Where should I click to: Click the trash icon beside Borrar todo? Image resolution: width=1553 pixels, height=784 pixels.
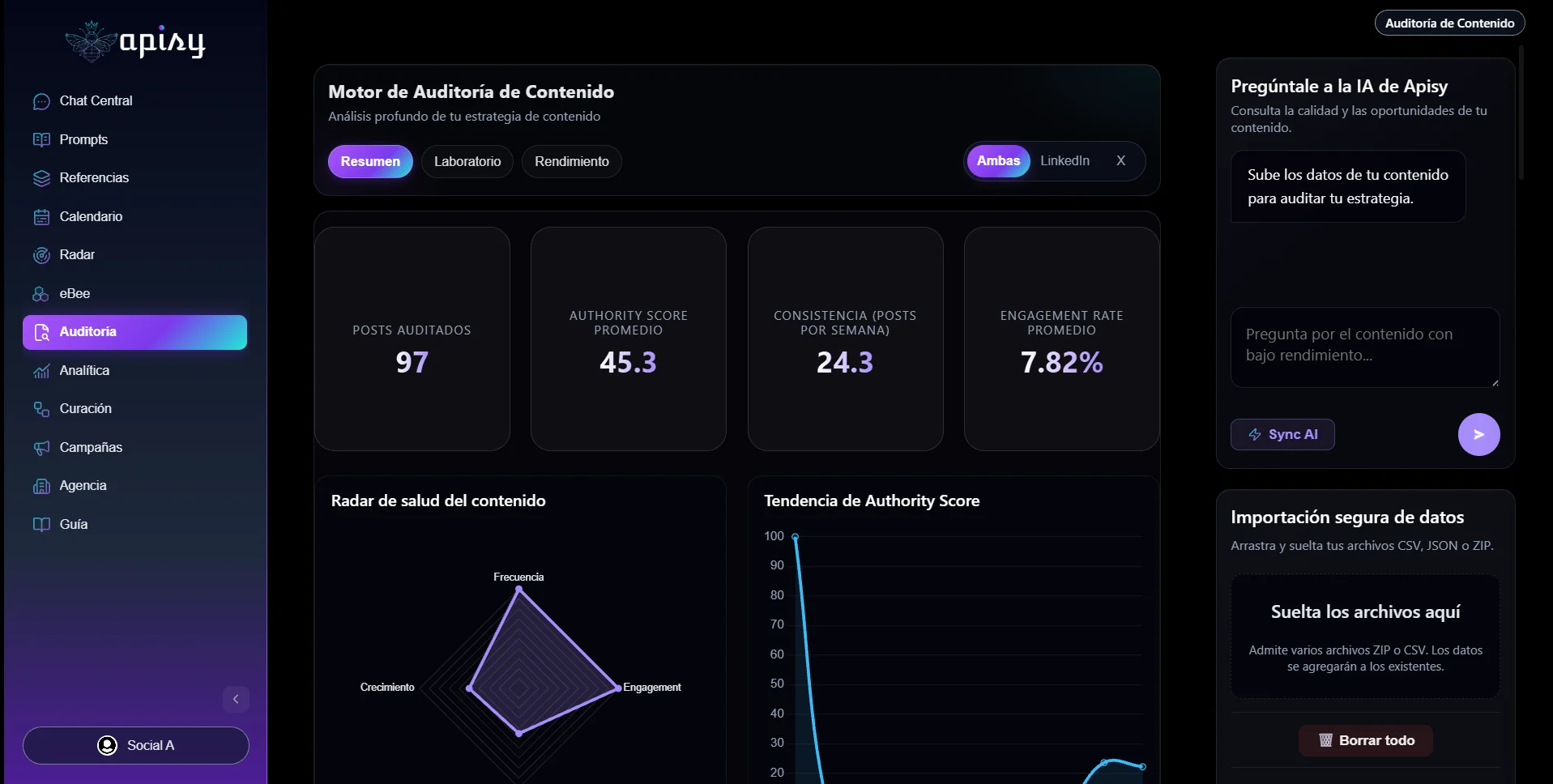(1325, 740)
